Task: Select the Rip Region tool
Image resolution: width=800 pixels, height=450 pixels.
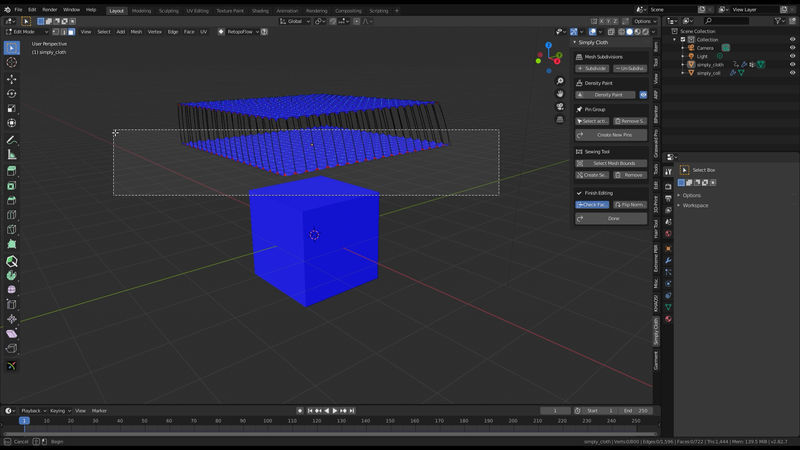Action: tap(12, 348)
